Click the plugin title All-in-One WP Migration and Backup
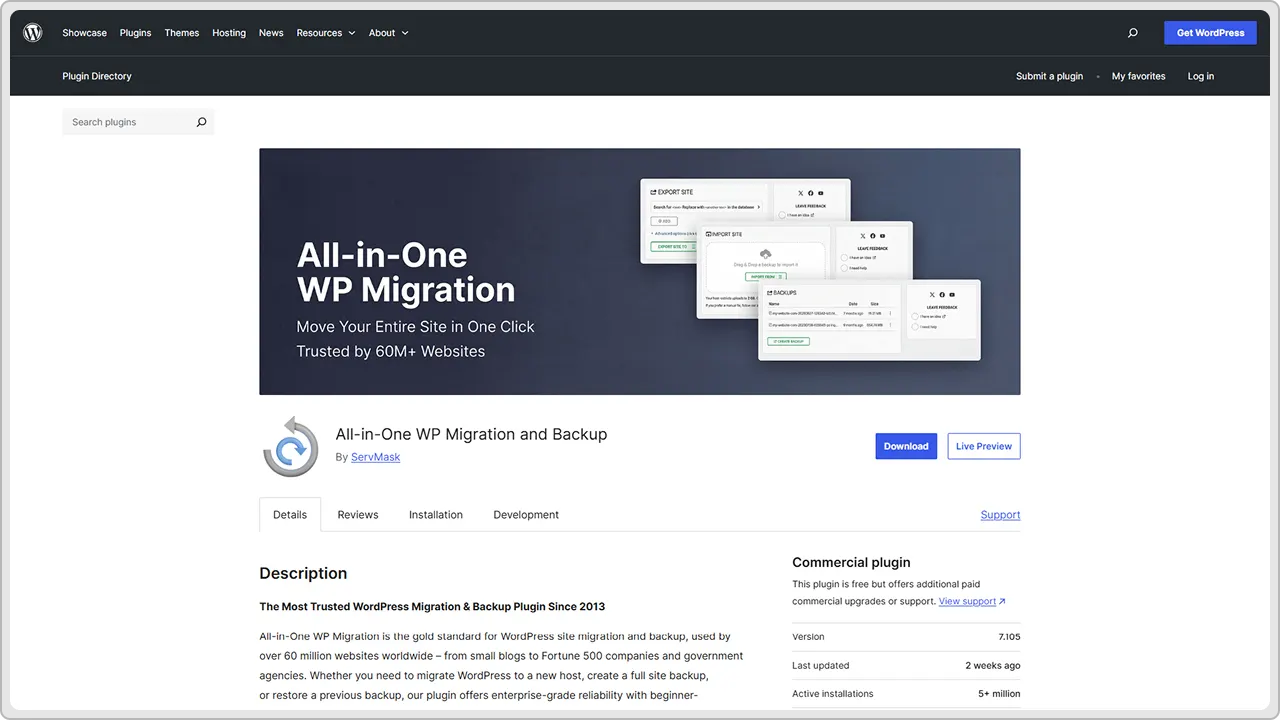 click(471, 434)
